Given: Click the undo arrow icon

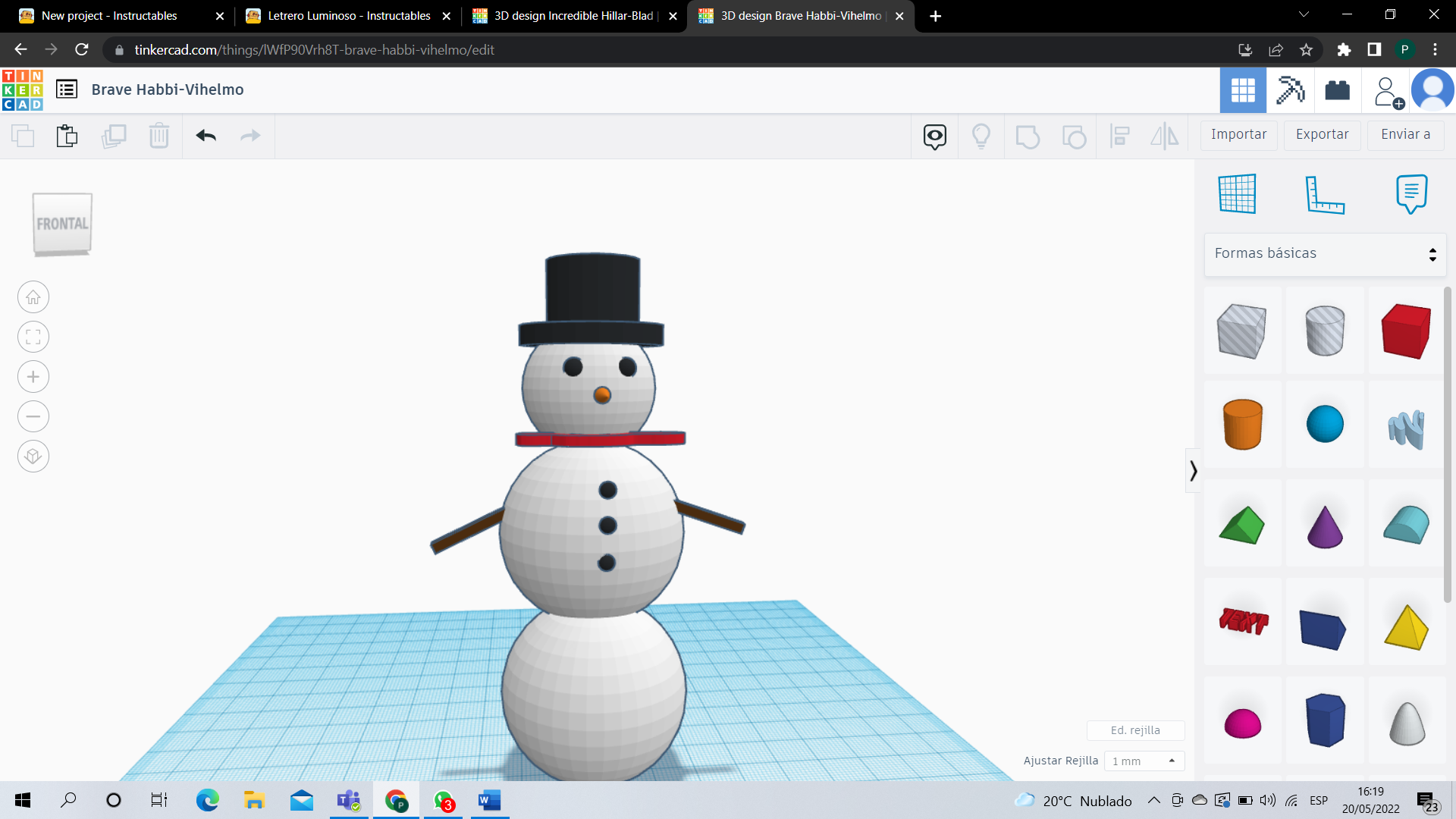Looking at the screenshot, I should (206, 136).
